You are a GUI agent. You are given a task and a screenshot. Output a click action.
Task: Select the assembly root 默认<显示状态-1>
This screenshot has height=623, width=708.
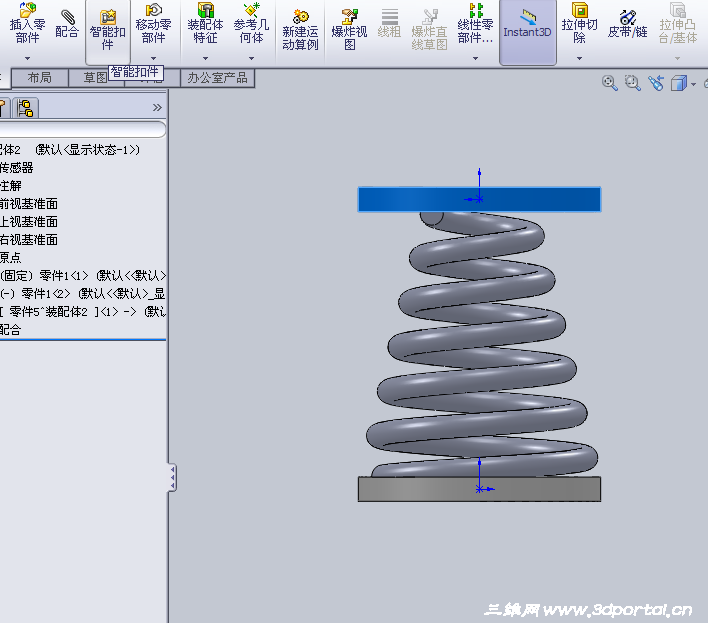70,150
